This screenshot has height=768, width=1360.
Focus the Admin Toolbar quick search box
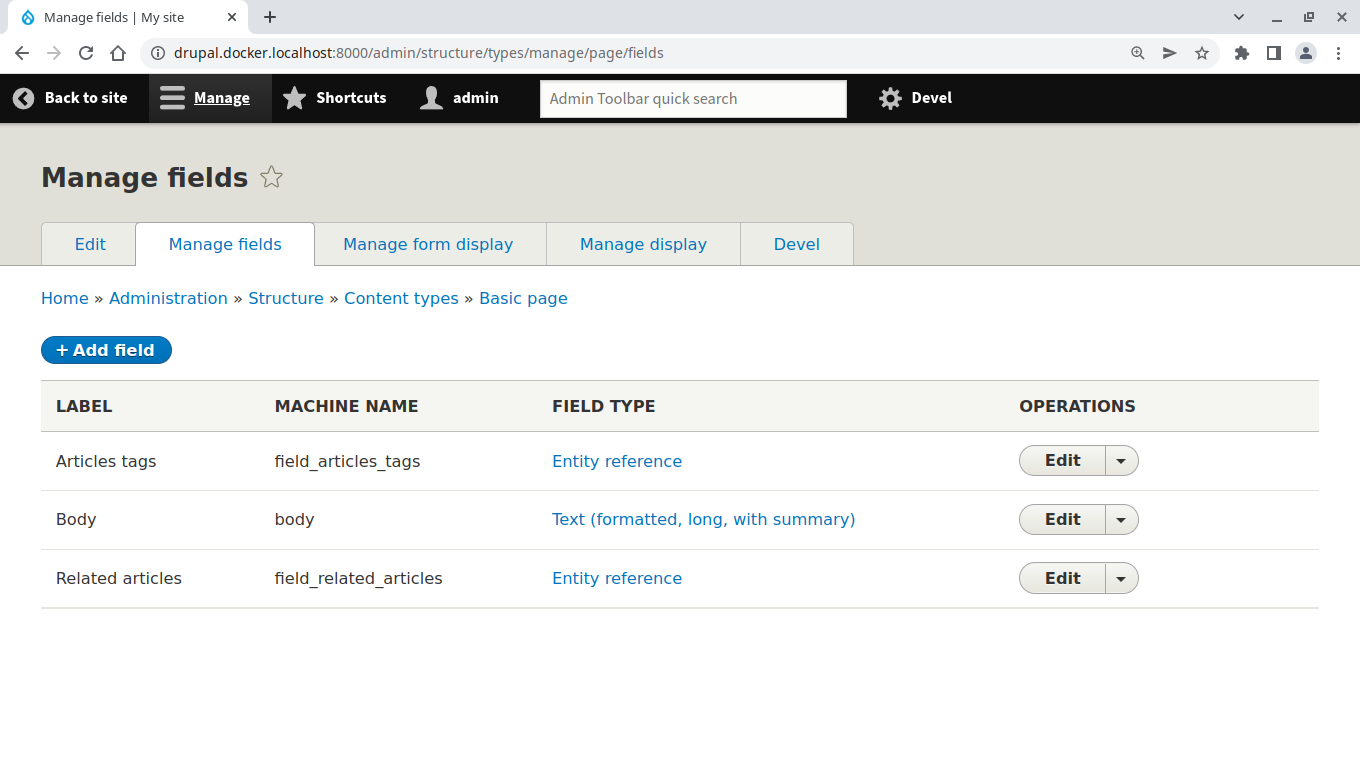pos(693,98)
